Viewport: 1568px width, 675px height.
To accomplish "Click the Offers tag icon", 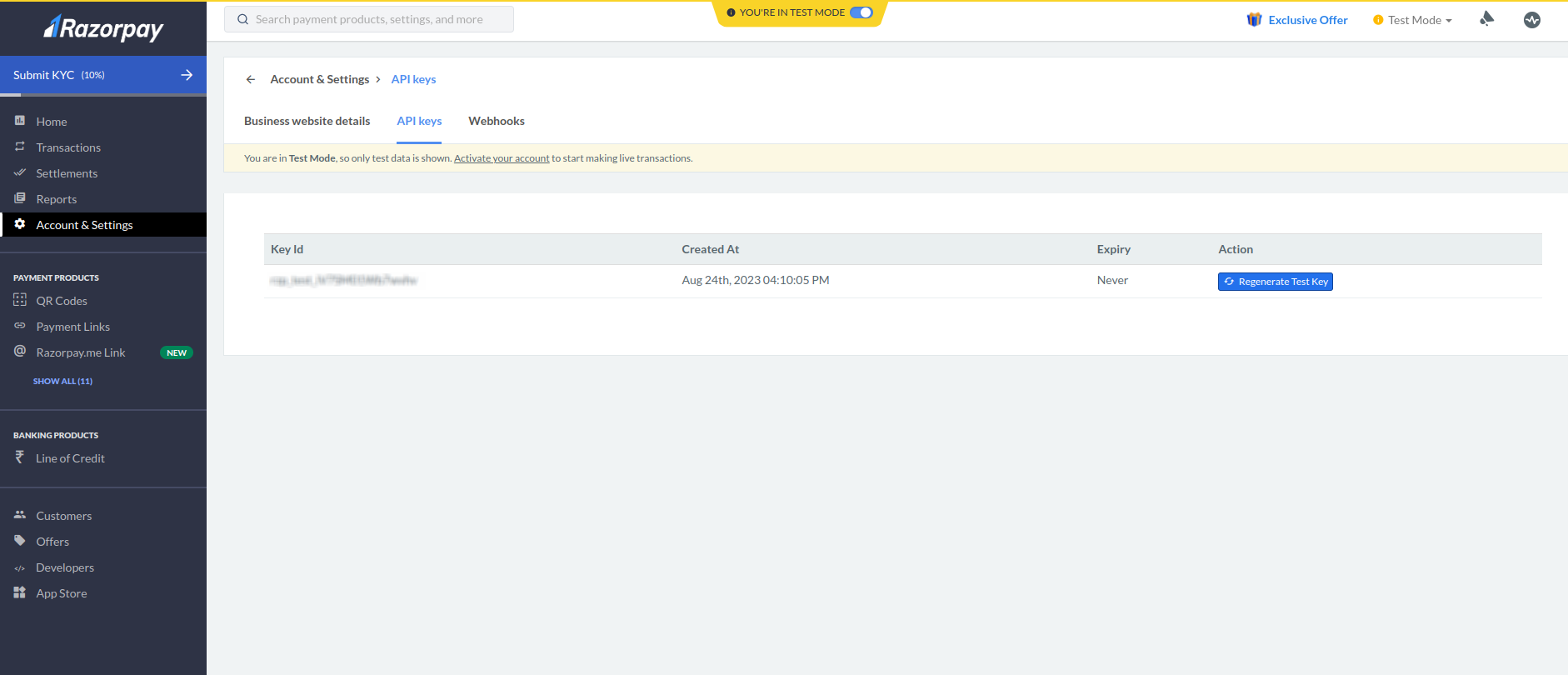I will (20, 541).
